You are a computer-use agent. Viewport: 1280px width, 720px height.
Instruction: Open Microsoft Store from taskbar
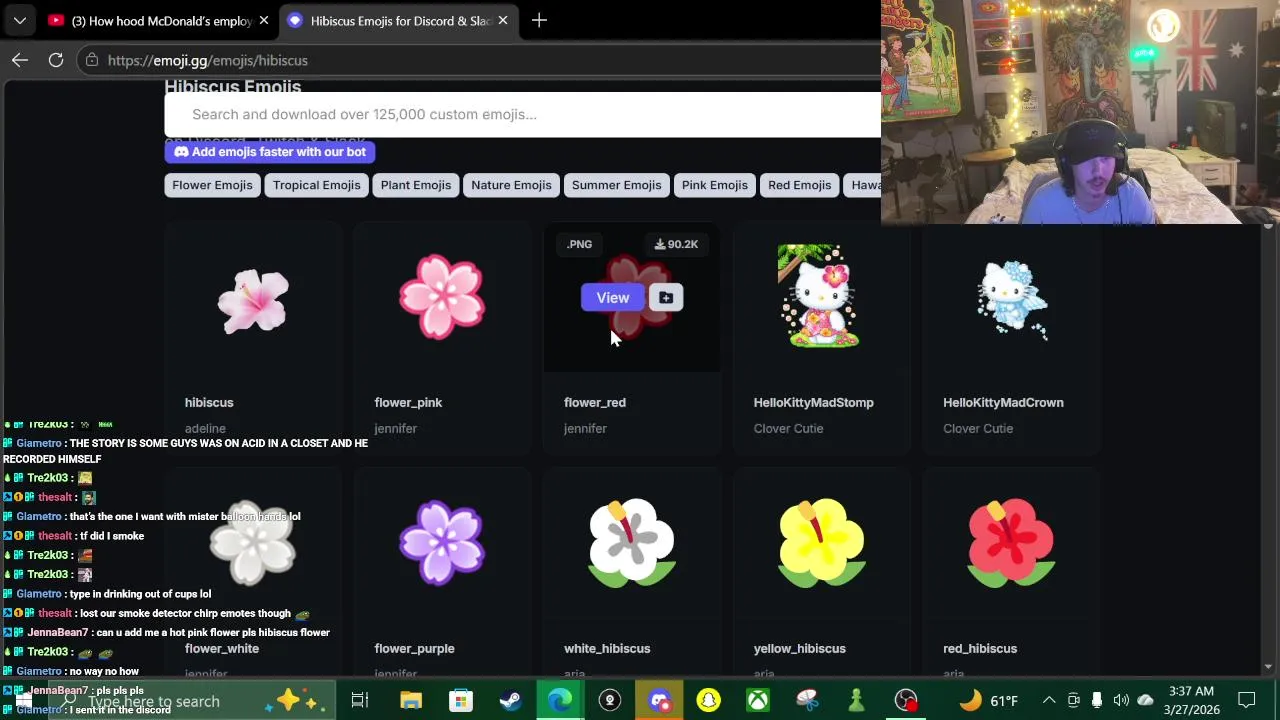(x=460, y=700)
